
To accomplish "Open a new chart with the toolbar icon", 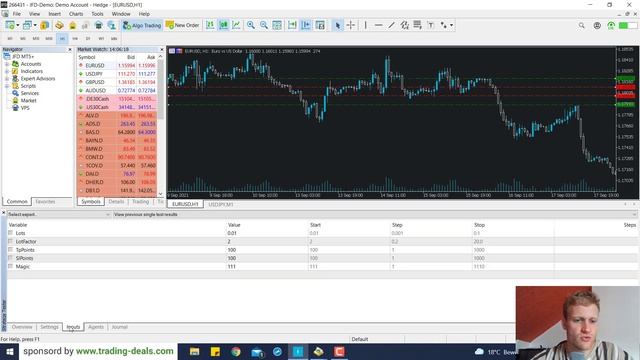I will (x=10, y=25).
